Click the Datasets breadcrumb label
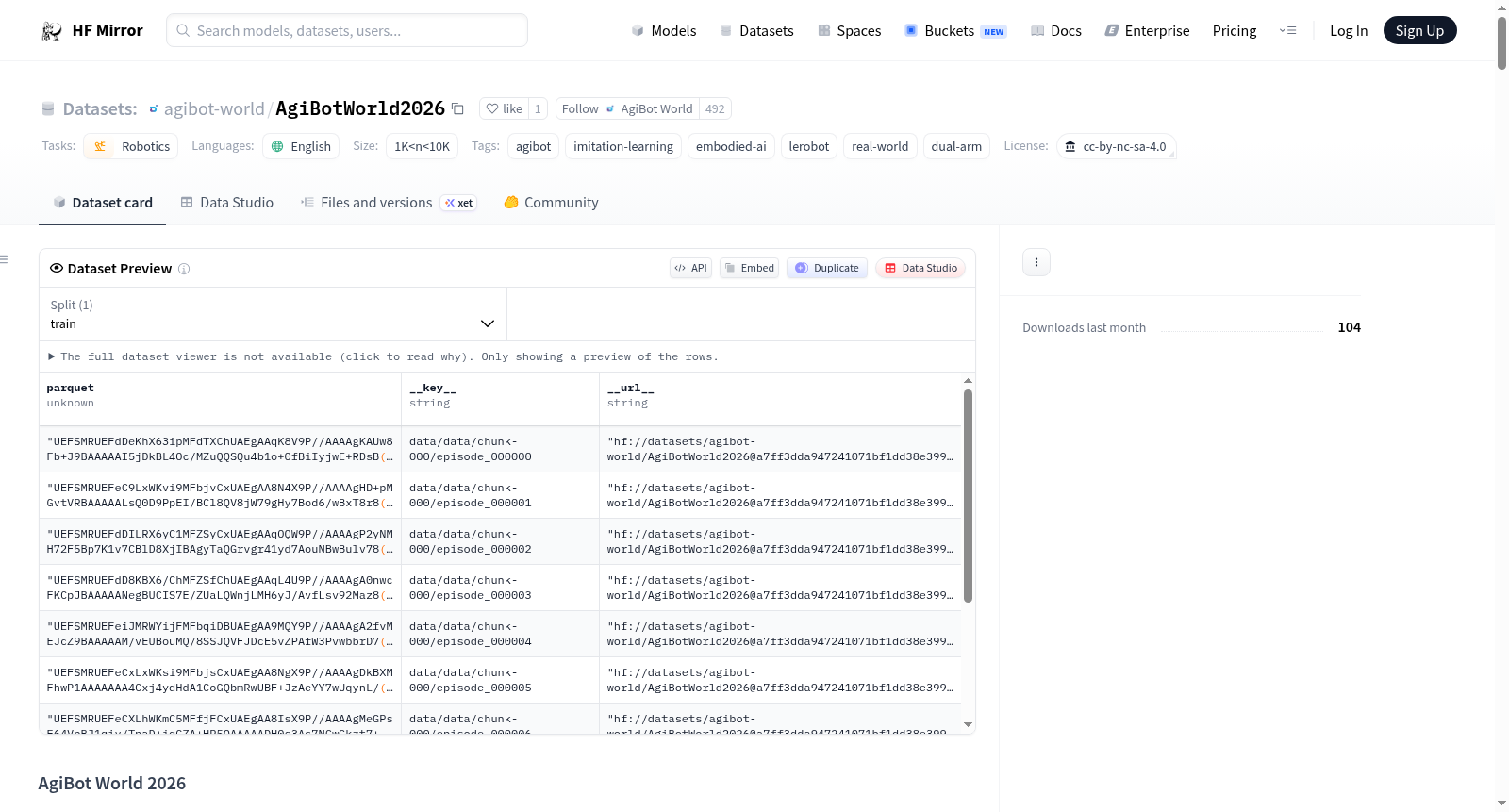1509x812 pixels. [100, 109]
